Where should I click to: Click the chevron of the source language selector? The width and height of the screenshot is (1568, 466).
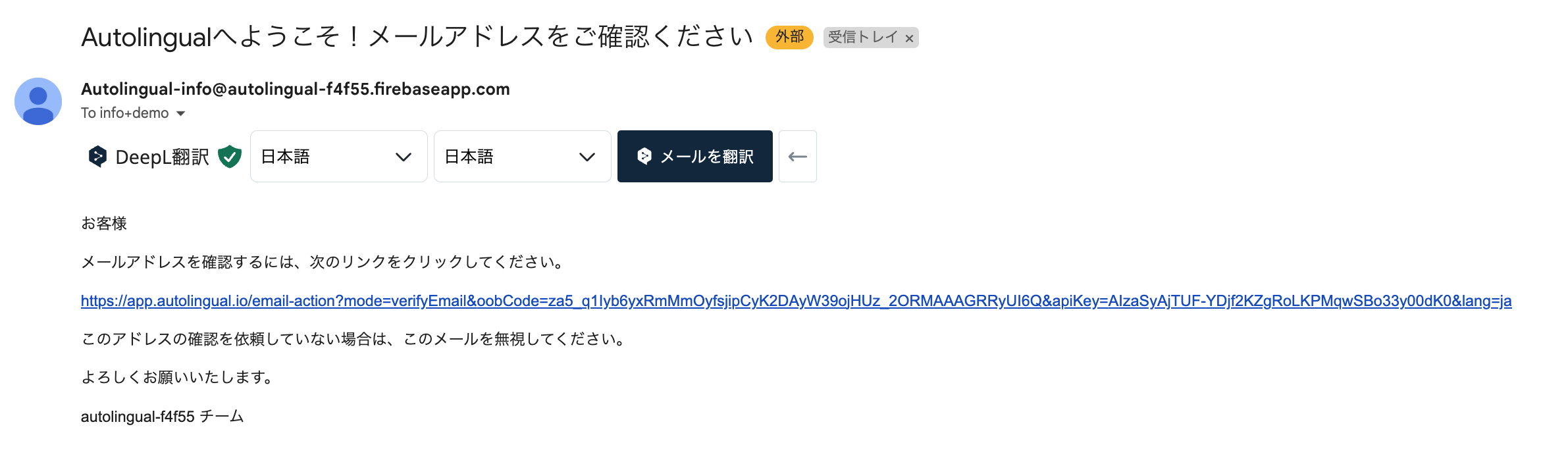pyautogui.click(x=404, y=157)
